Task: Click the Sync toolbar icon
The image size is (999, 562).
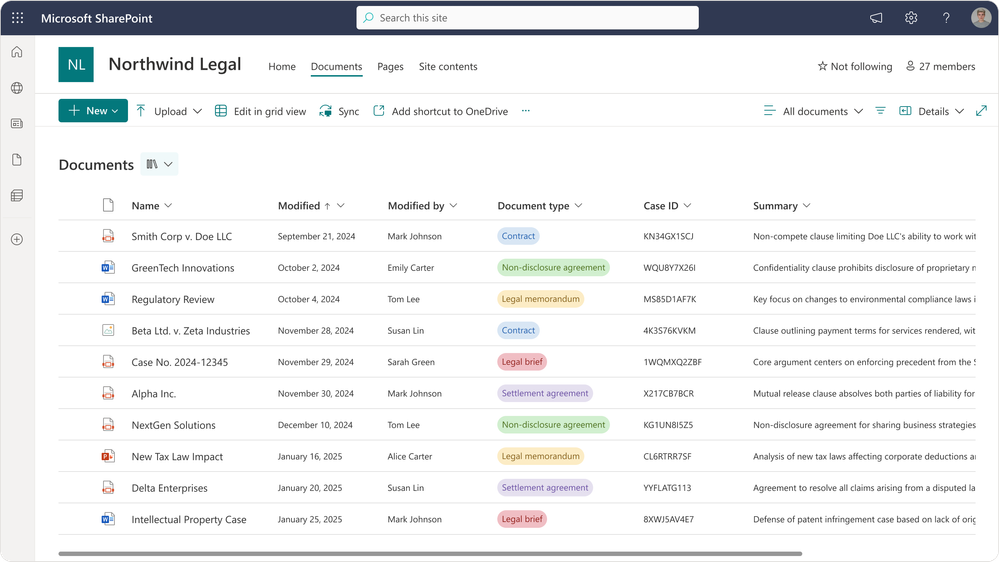Action: pos(339,111)
